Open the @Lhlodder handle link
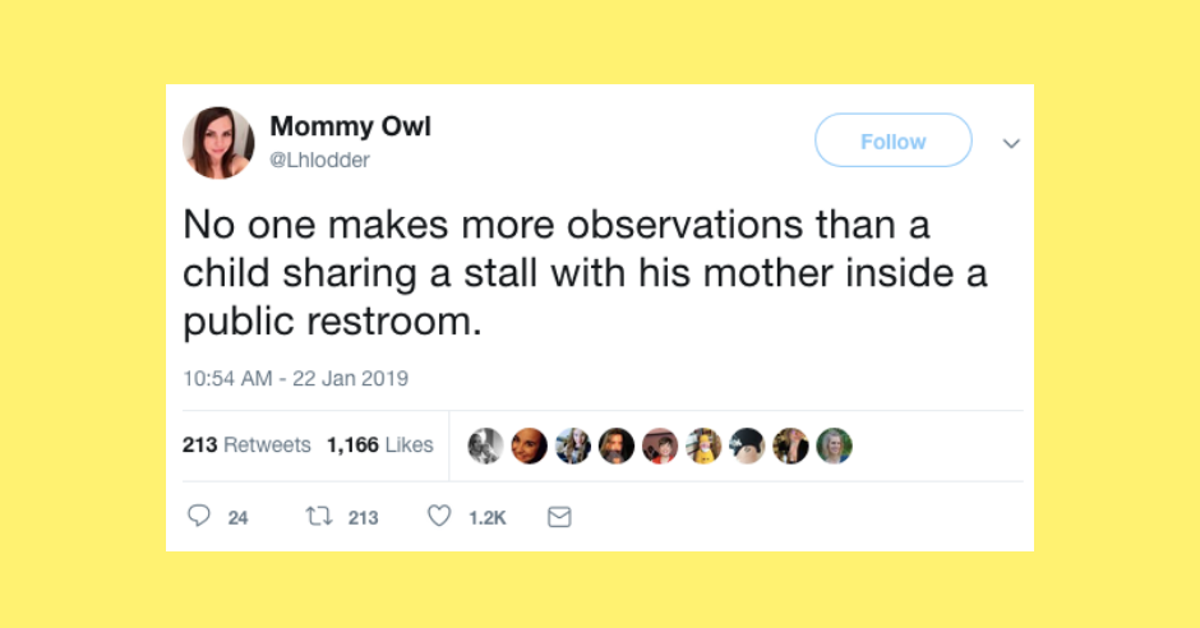 click(x=320, y=159)
